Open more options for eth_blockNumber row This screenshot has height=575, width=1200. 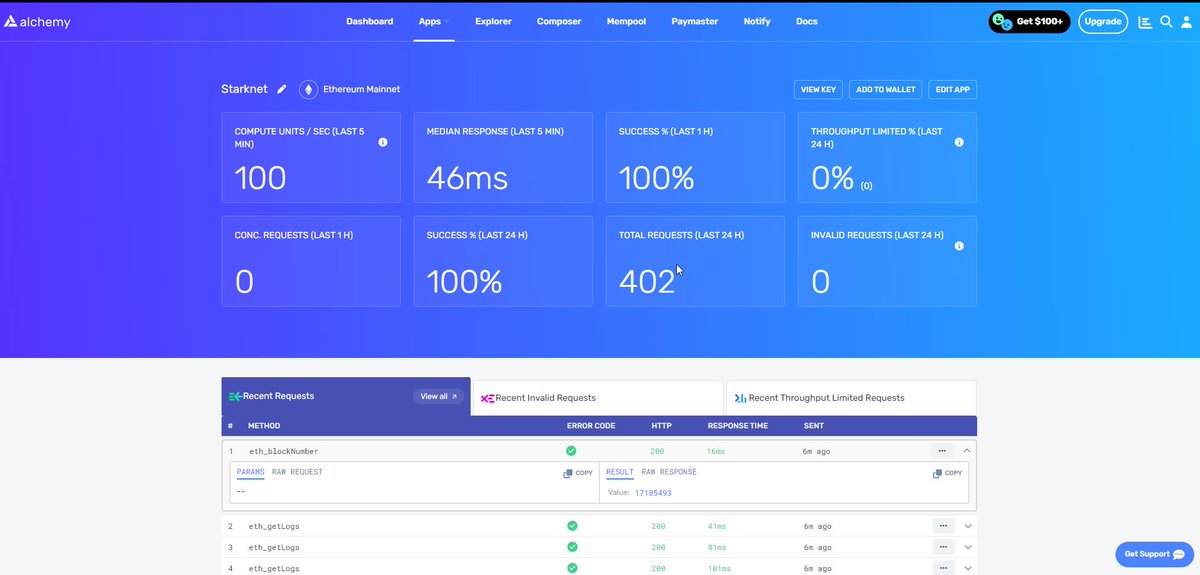click(x=942, y=451)
